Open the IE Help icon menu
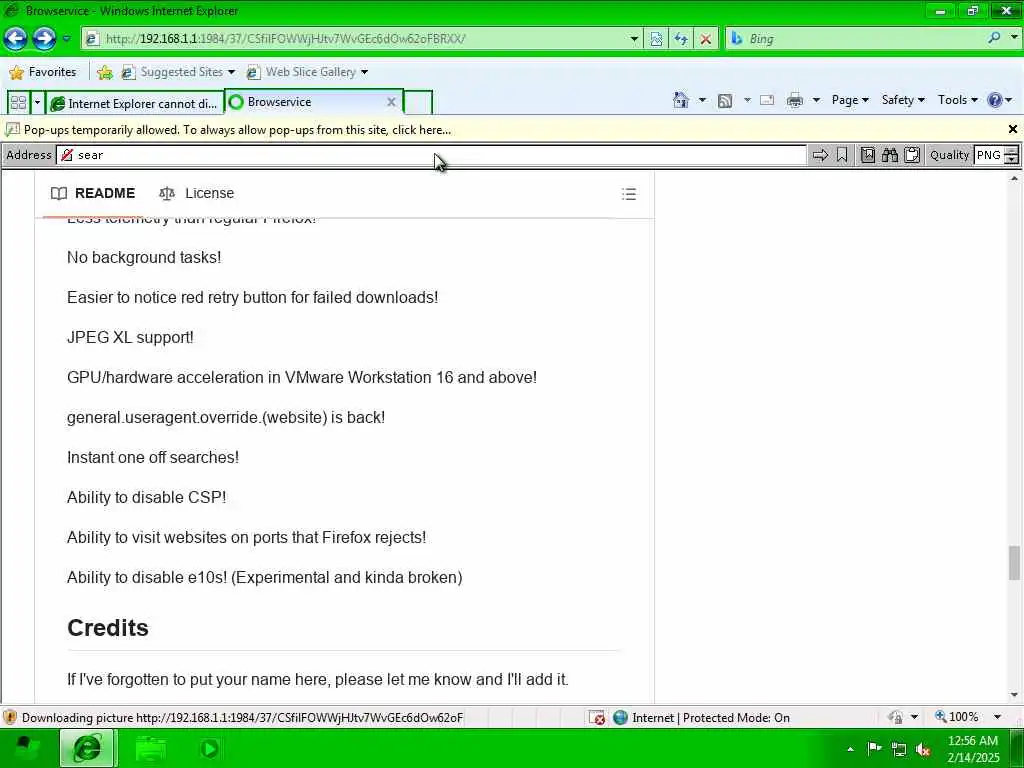The image size is (1024, 768). [999, 100]
